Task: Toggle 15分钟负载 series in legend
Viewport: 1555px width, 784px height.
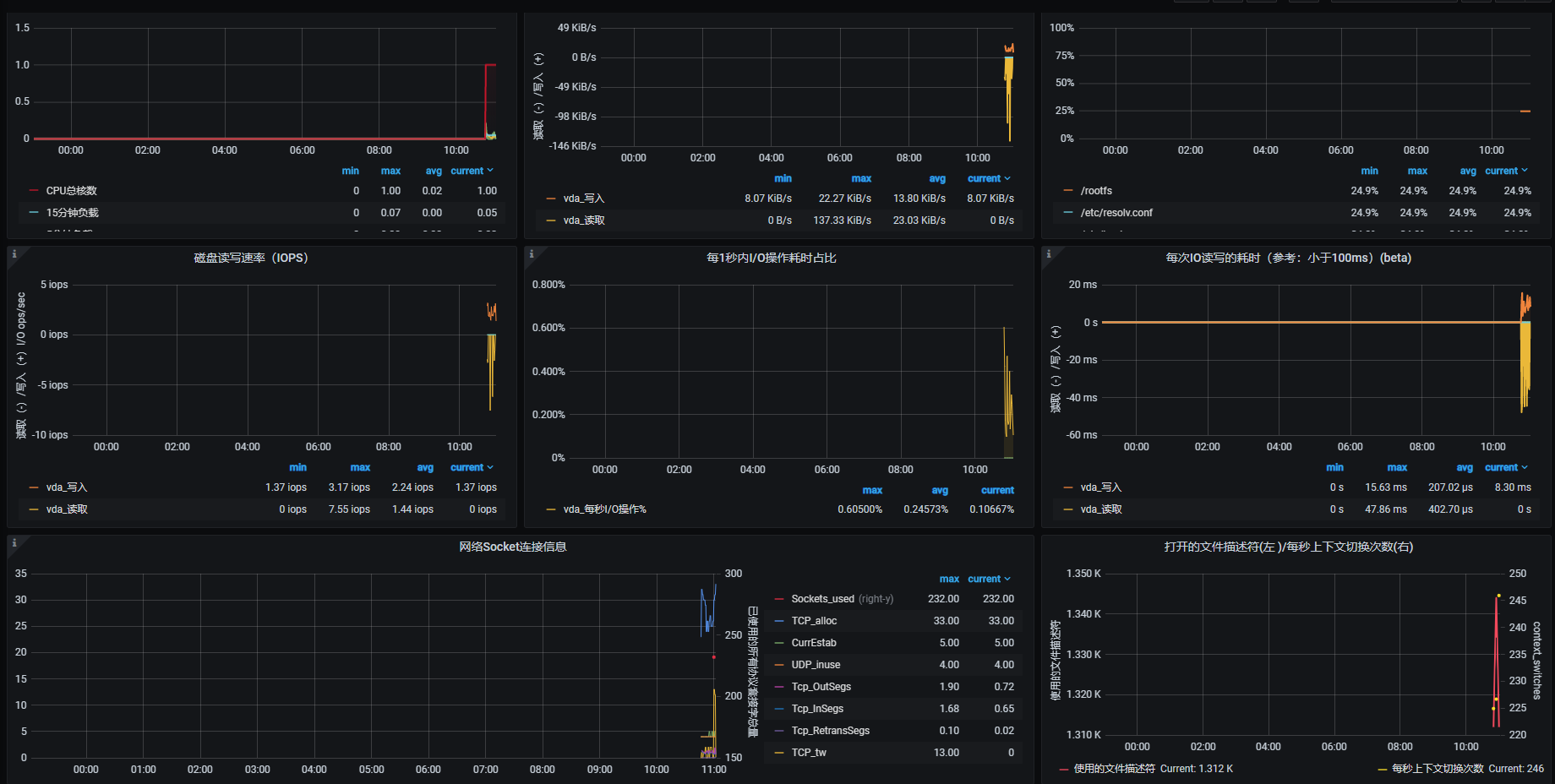Action: [x=72, y=213]
